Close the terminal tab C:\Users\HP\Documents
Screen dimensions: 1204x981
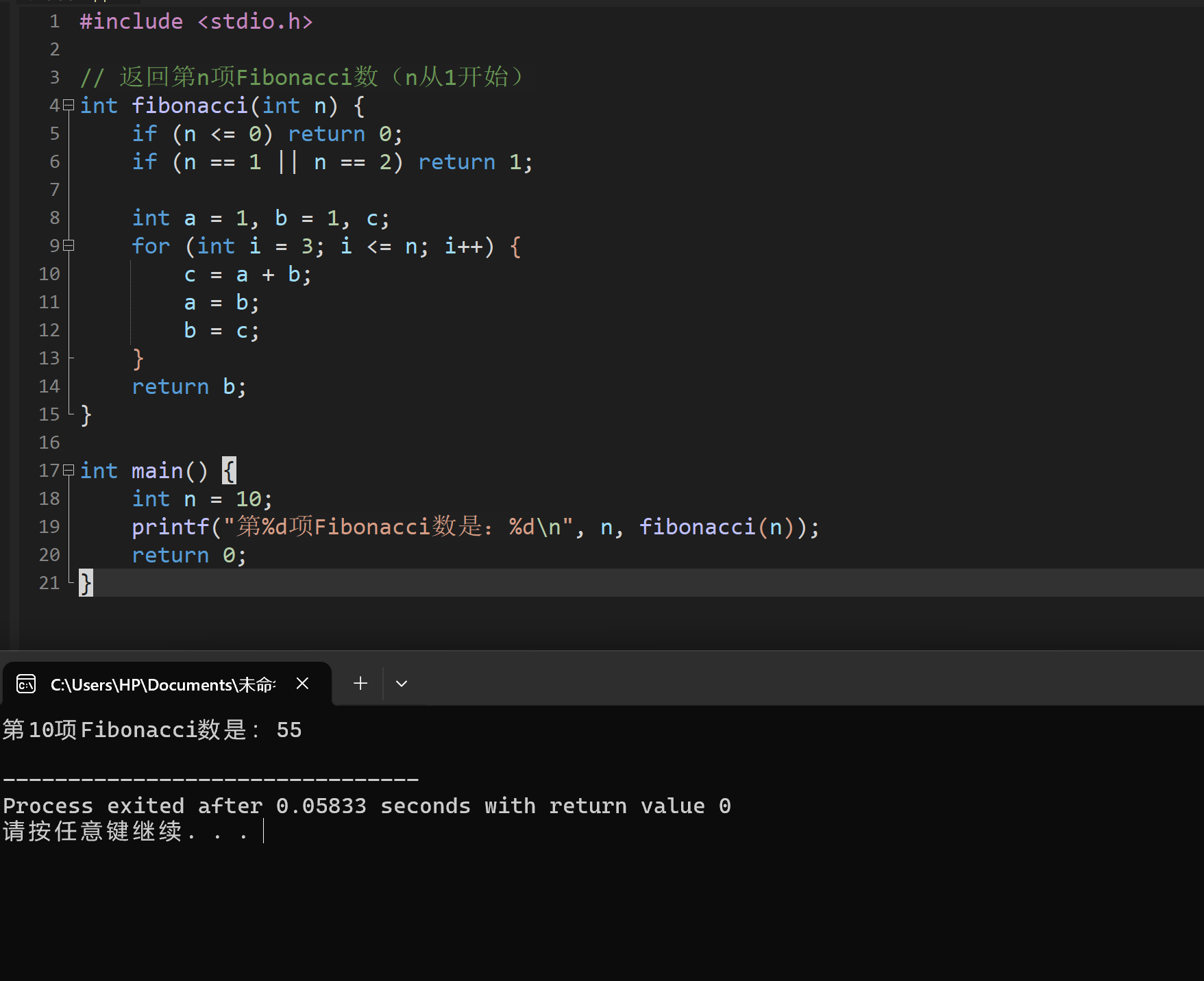click(302, 683)
